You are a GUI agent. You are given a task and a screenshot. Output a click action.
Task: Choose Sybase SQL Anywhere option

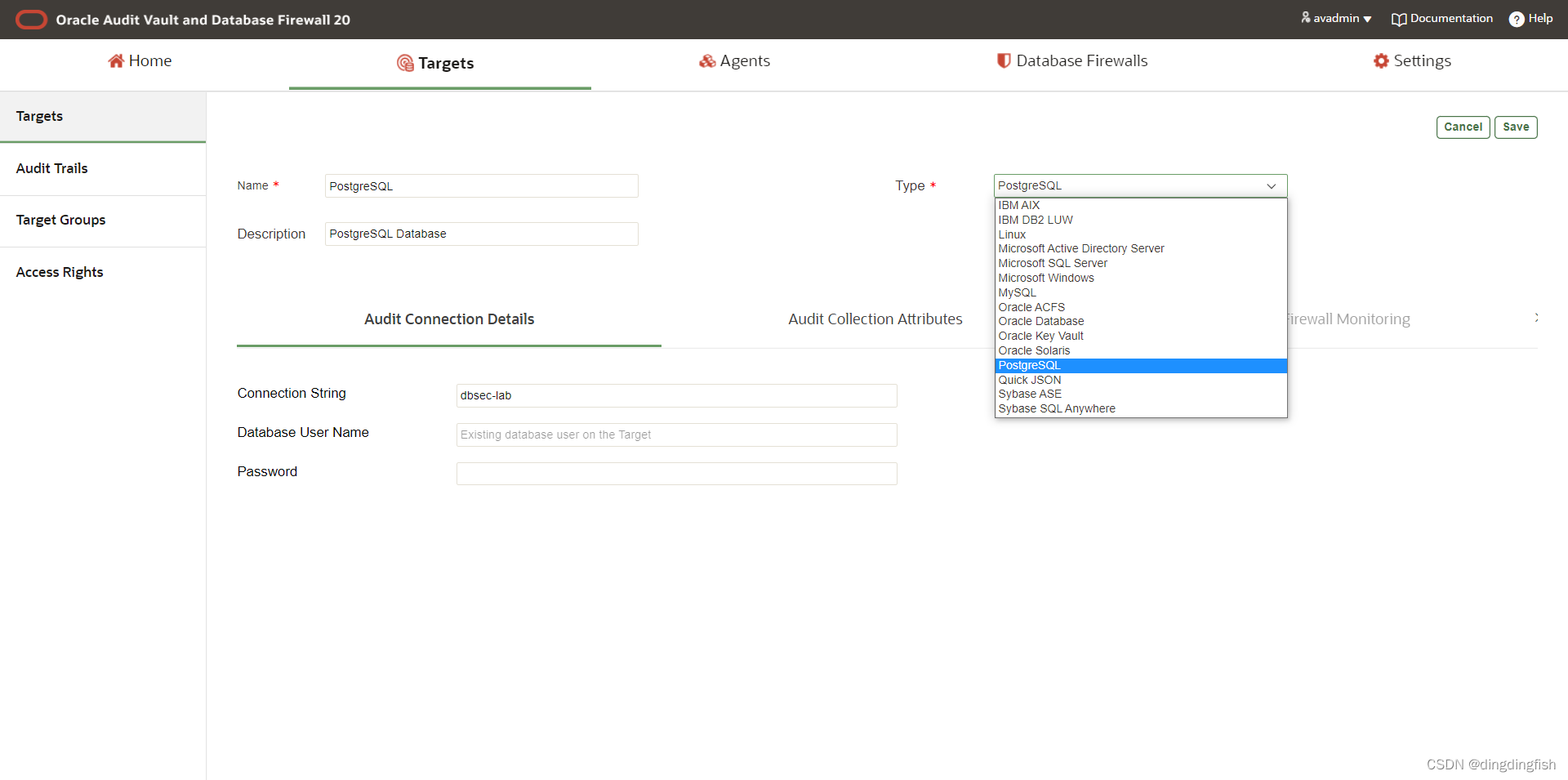pyautogui.click(x=1140, y=408)
